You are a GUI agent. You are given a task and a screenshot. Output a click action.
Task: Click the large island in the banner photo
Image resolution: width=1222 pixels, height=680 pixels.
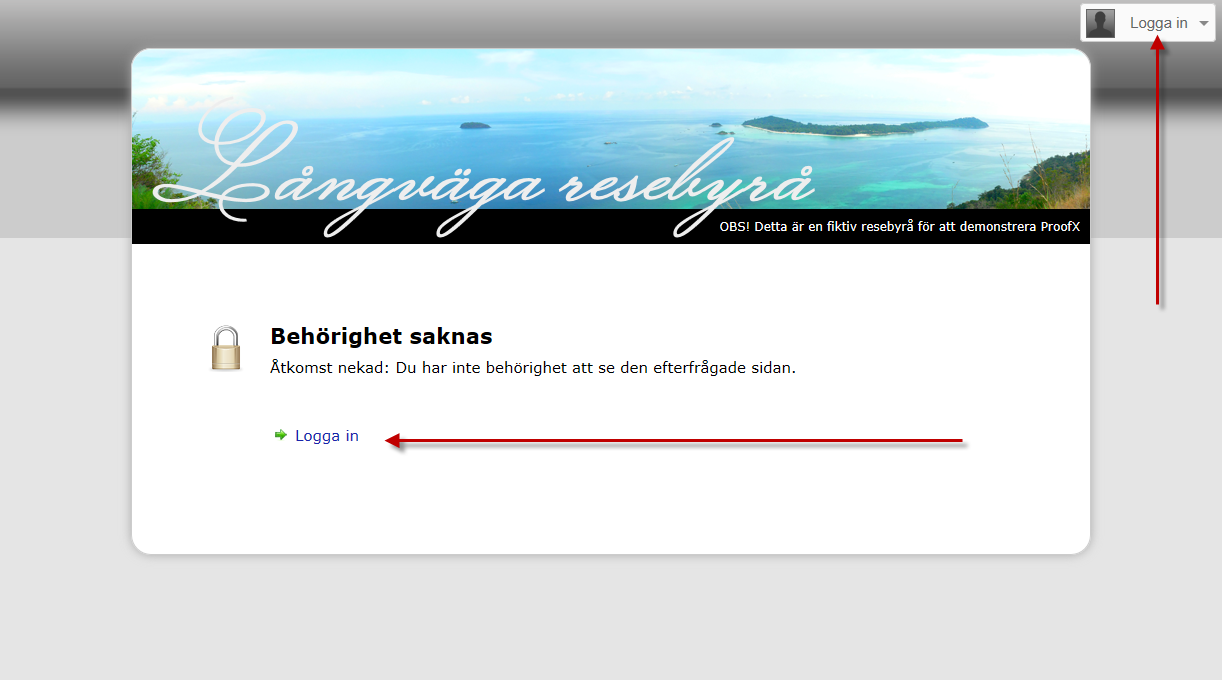(x=865, y=125)
